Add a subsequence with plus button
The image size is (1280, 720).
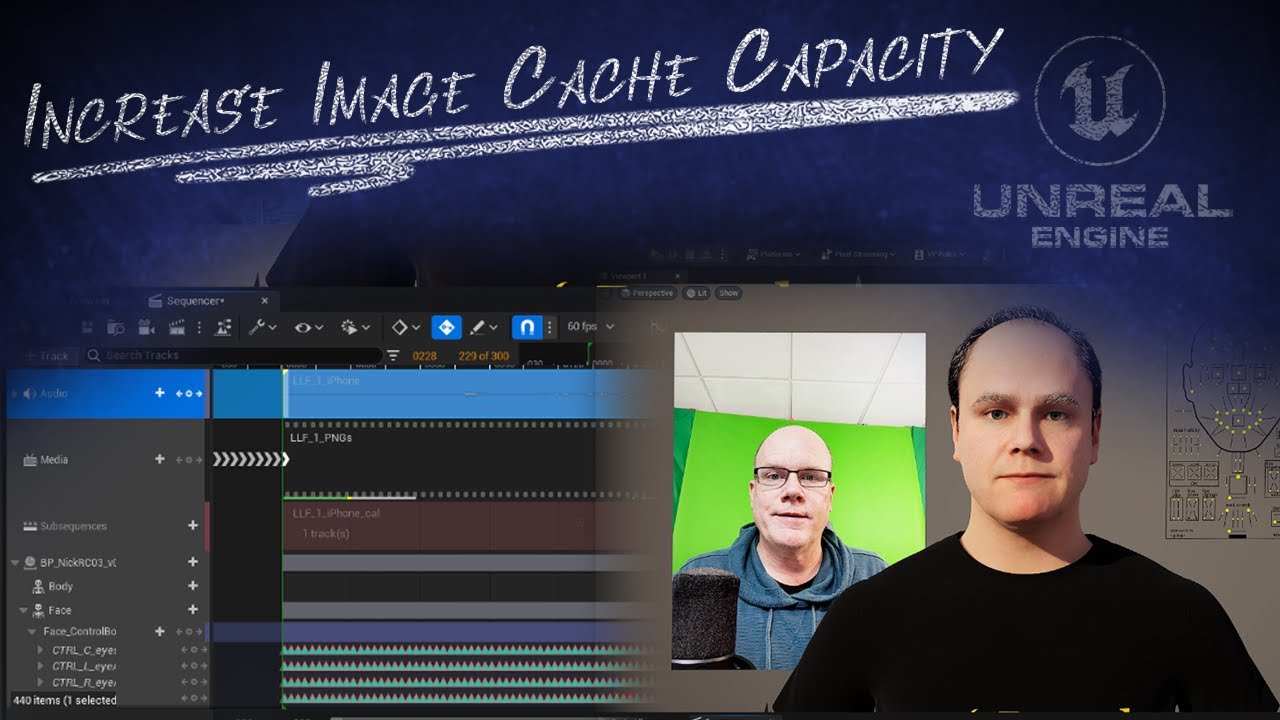click(193, 526)
